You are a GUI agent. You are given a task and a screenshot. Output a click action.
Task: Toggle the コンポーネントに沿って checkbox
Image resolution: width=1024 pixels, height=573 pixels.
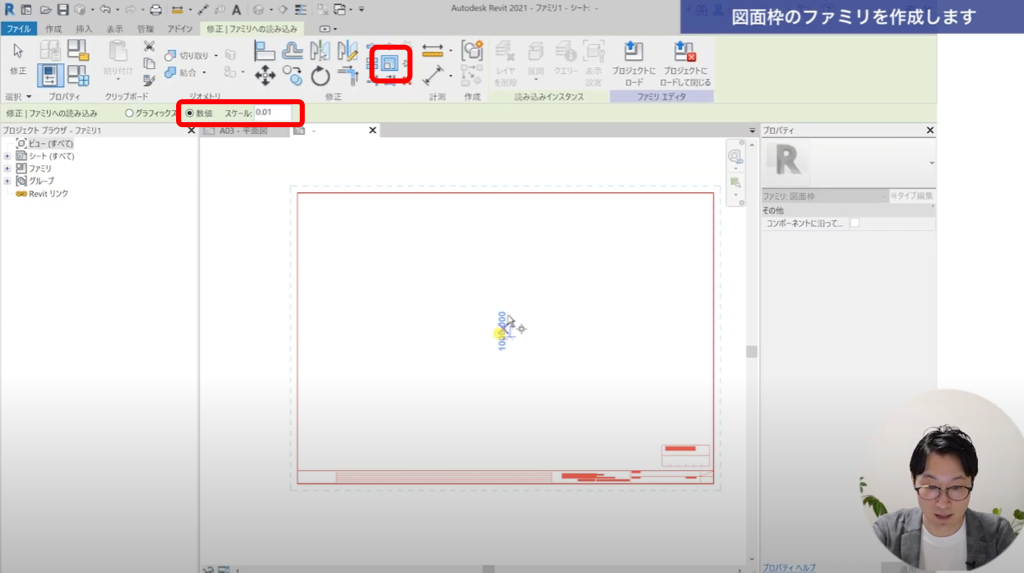854,224
